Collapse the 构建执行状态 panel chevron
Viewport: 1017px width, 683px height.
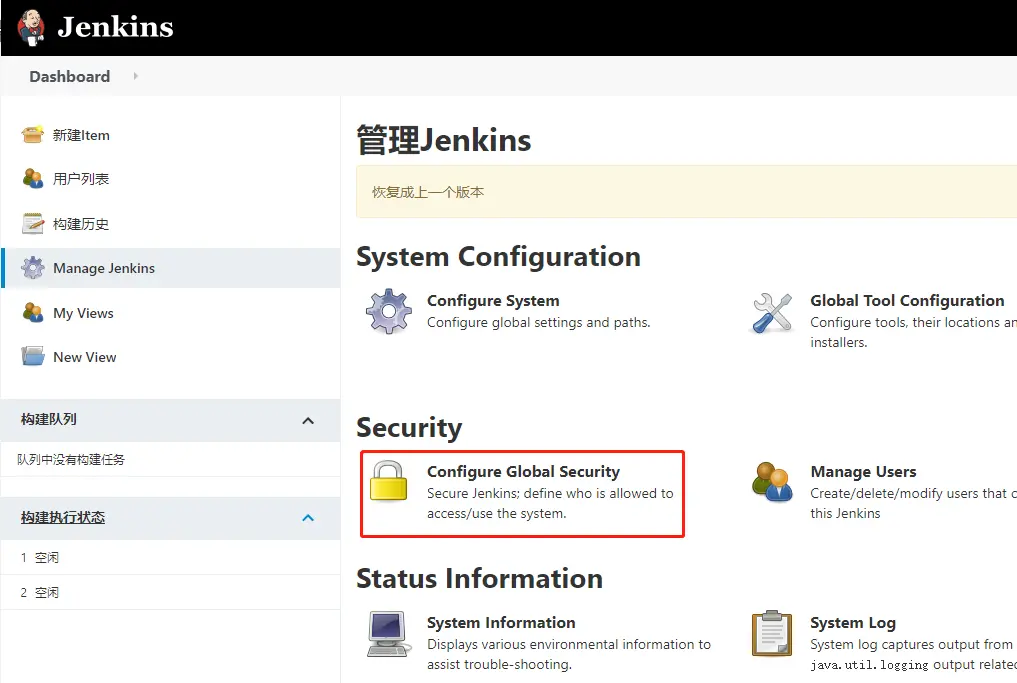(308, 518)
